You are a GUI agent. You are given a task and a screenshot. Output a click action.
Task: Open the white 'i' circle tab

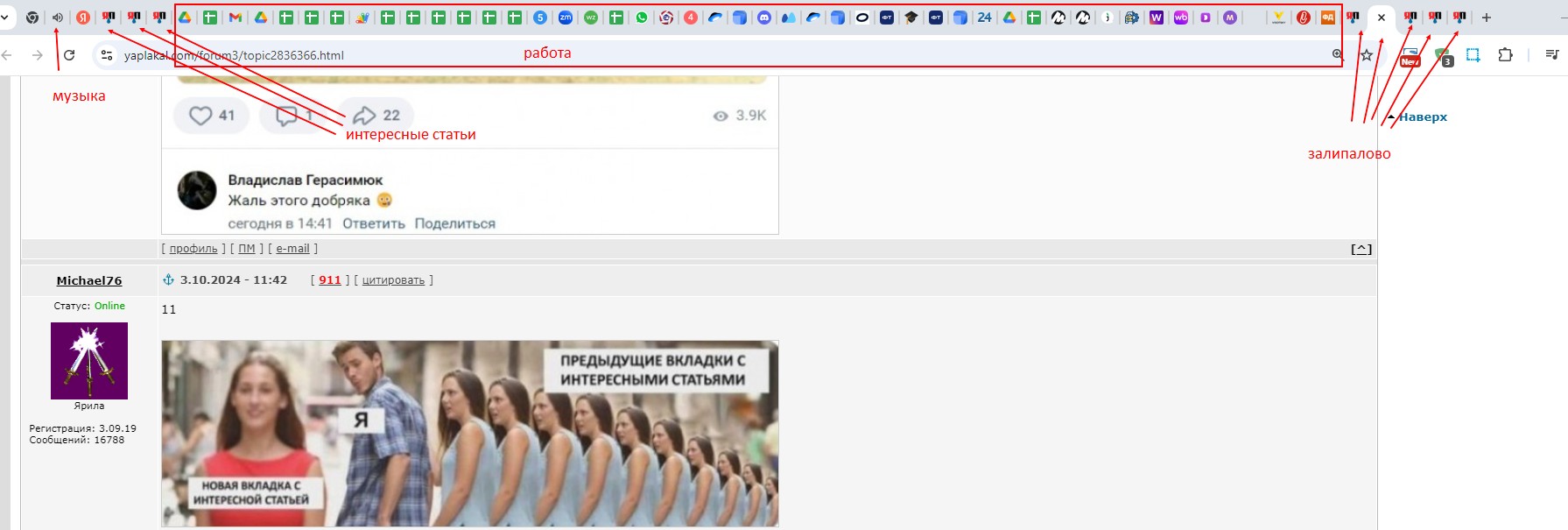pyautogui.click(x=1107, y=18)
